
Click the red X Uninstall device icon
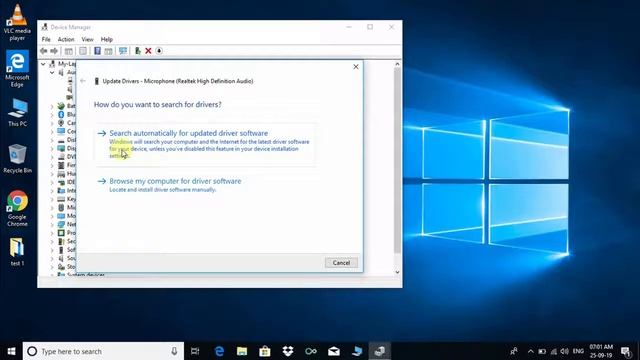click(148, 51)
